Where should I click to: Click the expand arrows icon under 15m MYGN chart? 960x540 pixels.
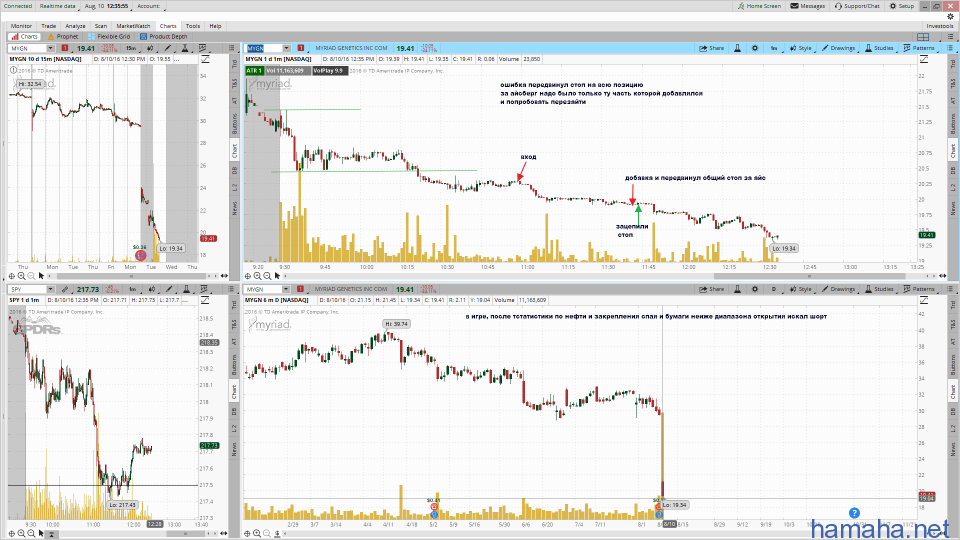(224, 276)
